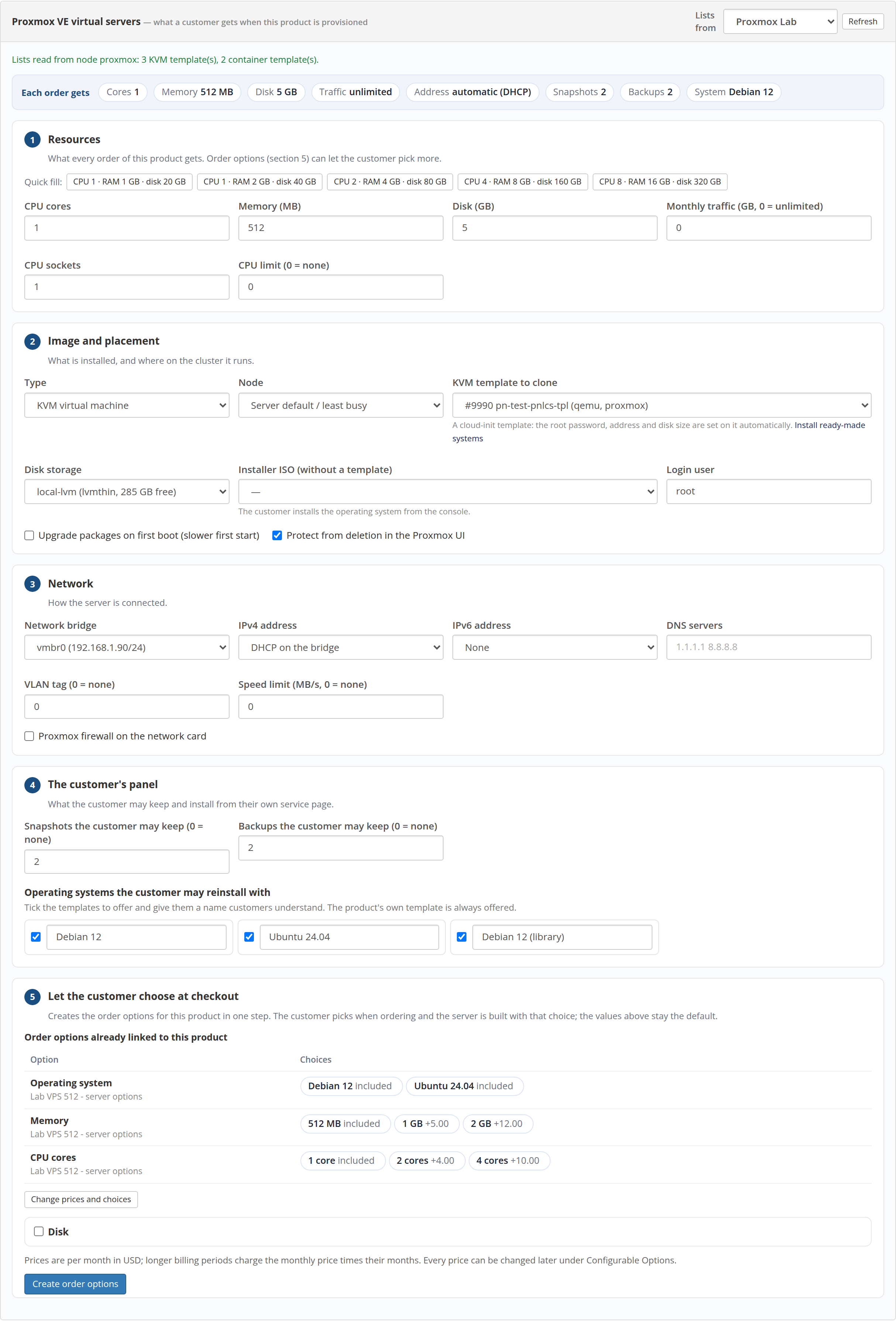Open the IPv6 address dropdown
Viewport: 896px width, 1321px height.
[555, 648]
